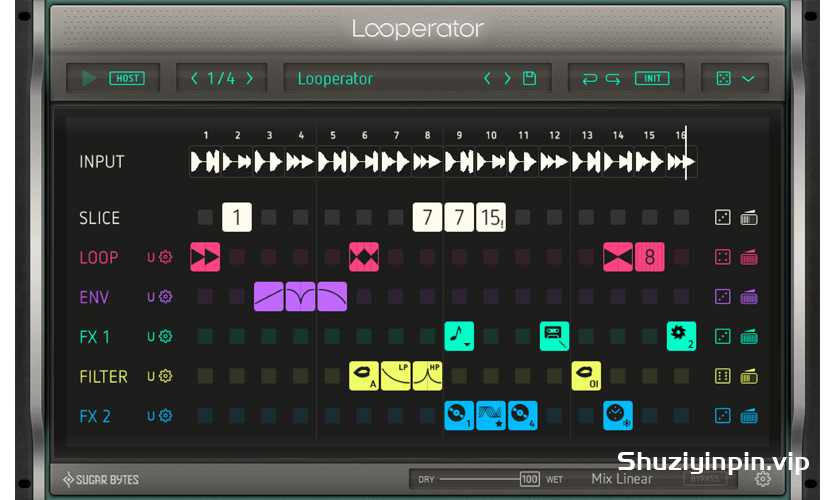Image resolution: width=835 pixels, height=500 pixels.
Task: Clear the FX 1 row with its eraser icon
Action: (749, 337)
